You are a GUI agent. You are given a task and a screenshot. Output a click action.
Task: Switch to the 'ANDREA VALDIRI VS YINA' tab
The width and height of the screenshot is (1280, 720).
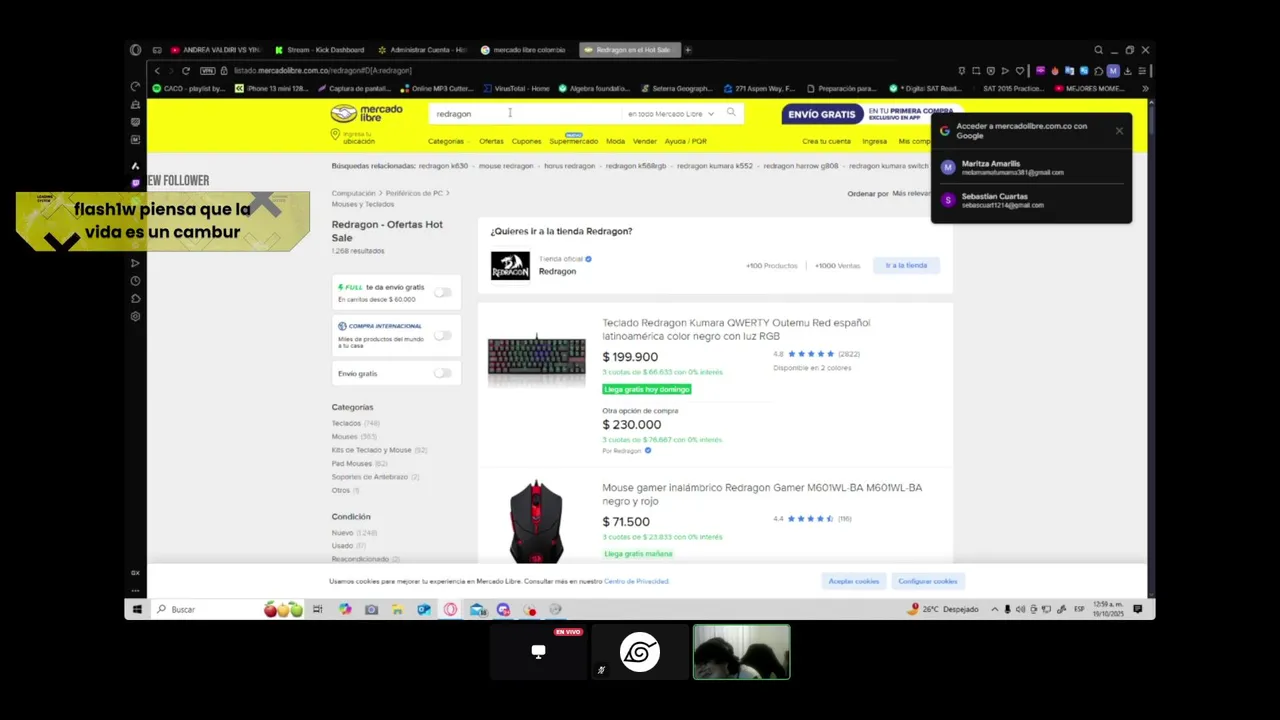coord(215,50)
